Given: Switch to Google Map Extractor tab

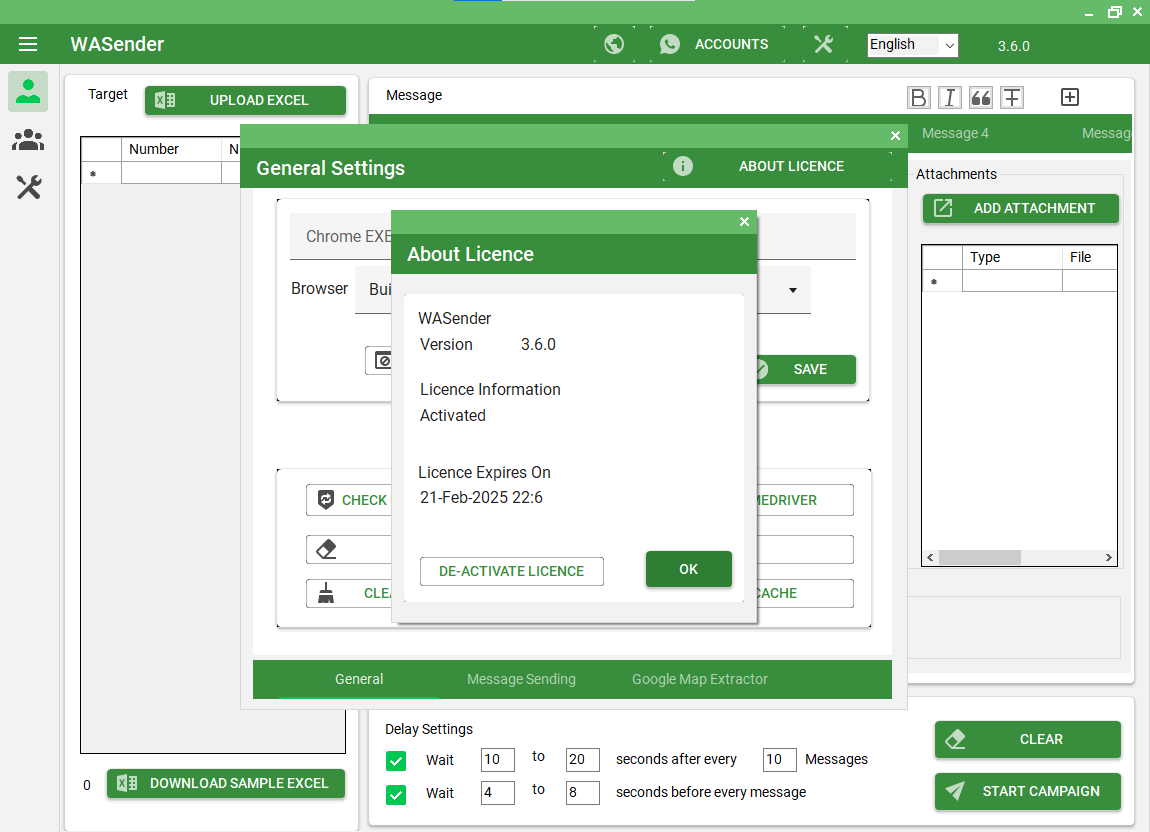Looking at the screenshot, I should (700, 679).
